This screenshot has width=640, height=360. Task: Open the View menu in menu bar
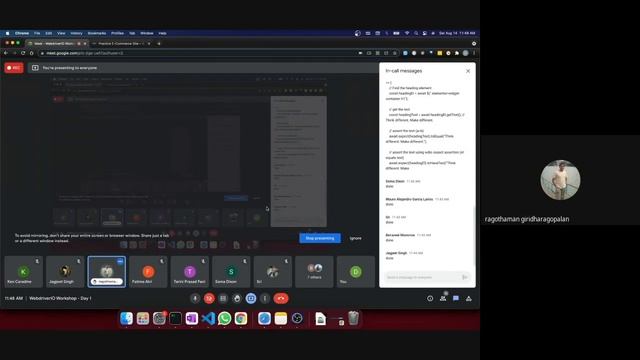tap(61, 33)
